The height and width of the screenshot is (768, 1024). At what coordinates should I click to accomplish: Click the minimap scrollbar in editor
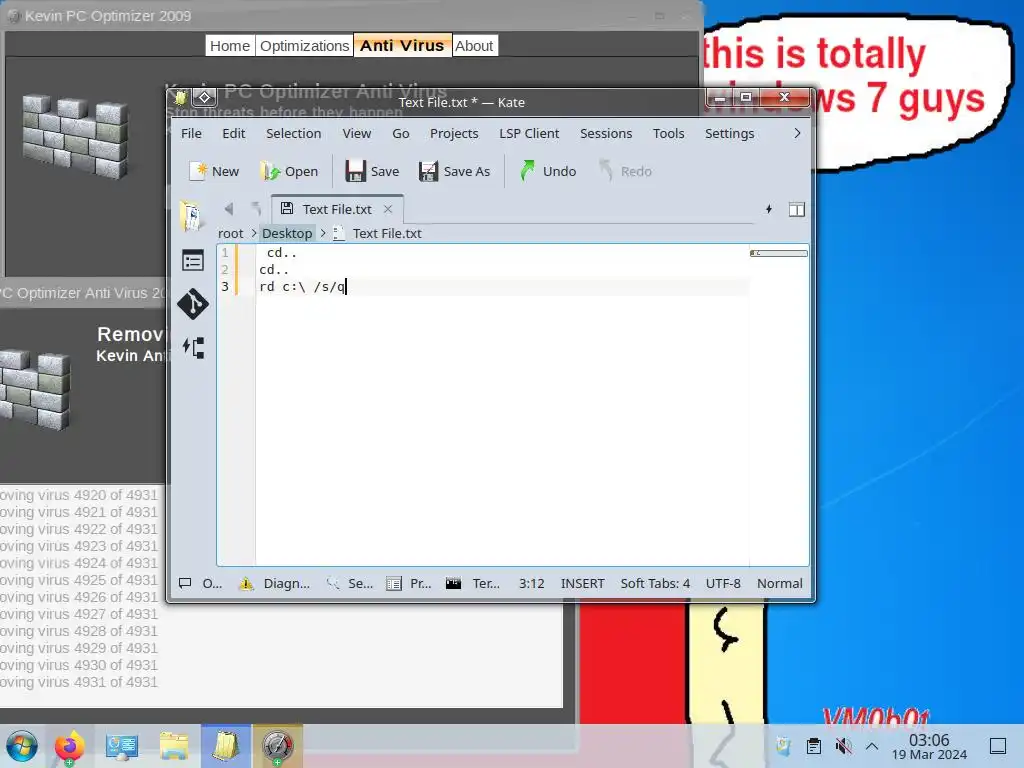pyautogui.click(x=778, y=253)
